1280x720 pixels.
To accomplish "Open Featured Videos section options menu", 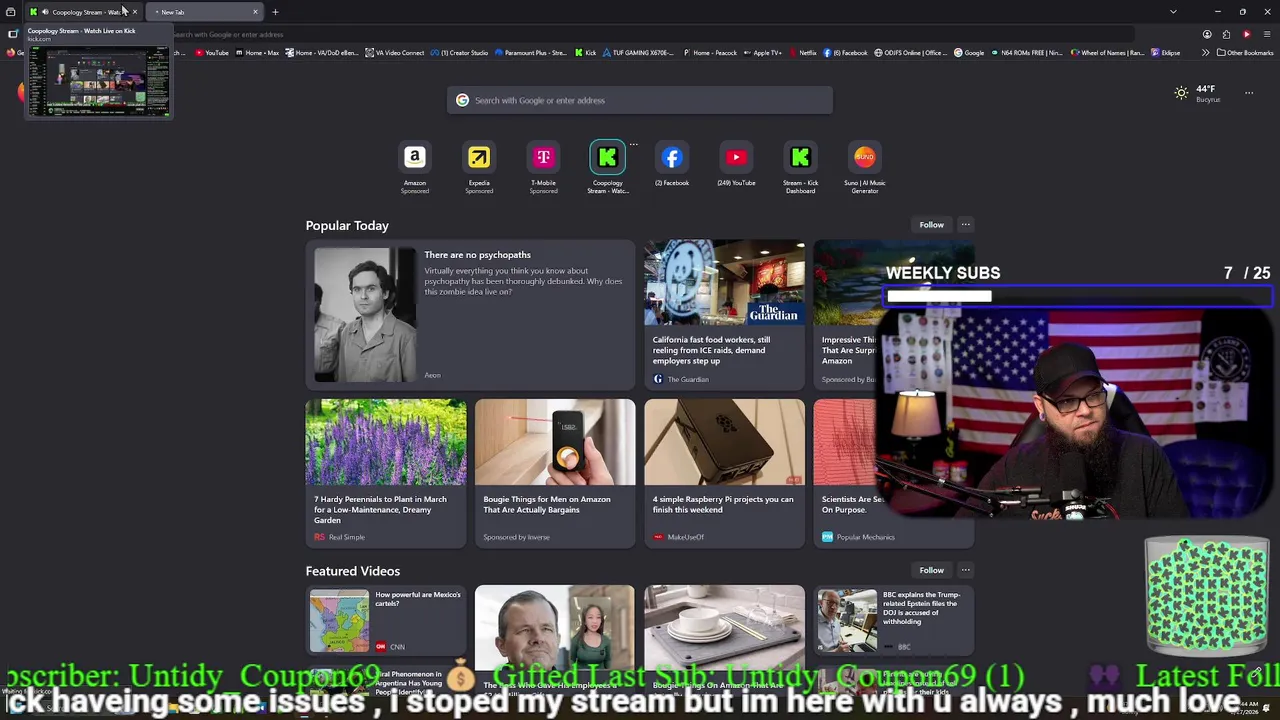I will click(966, 570).
